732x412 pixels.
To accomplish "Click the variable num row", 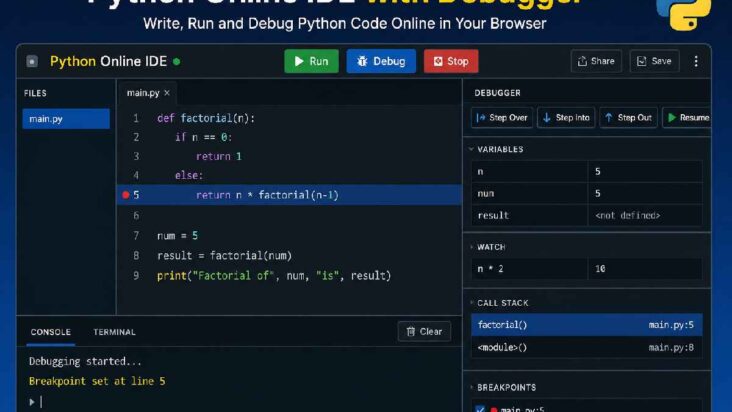I will 586,193.
